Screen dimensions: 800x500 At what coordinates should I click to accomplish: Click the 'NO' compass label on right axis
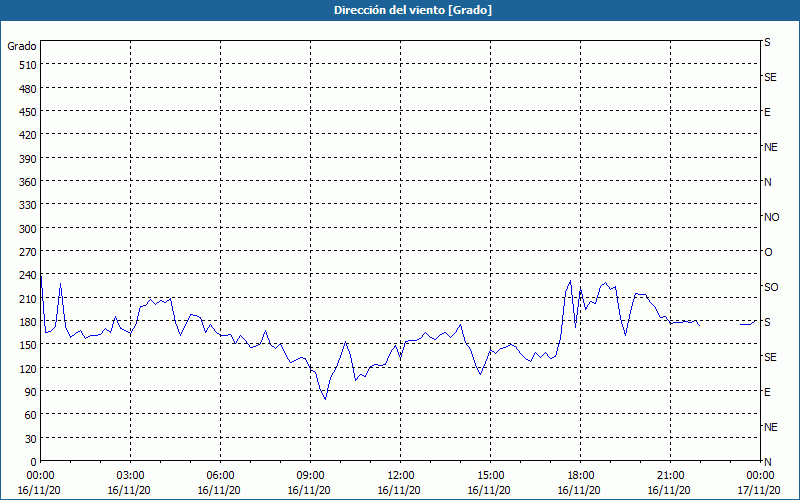(x=771, y=217)
